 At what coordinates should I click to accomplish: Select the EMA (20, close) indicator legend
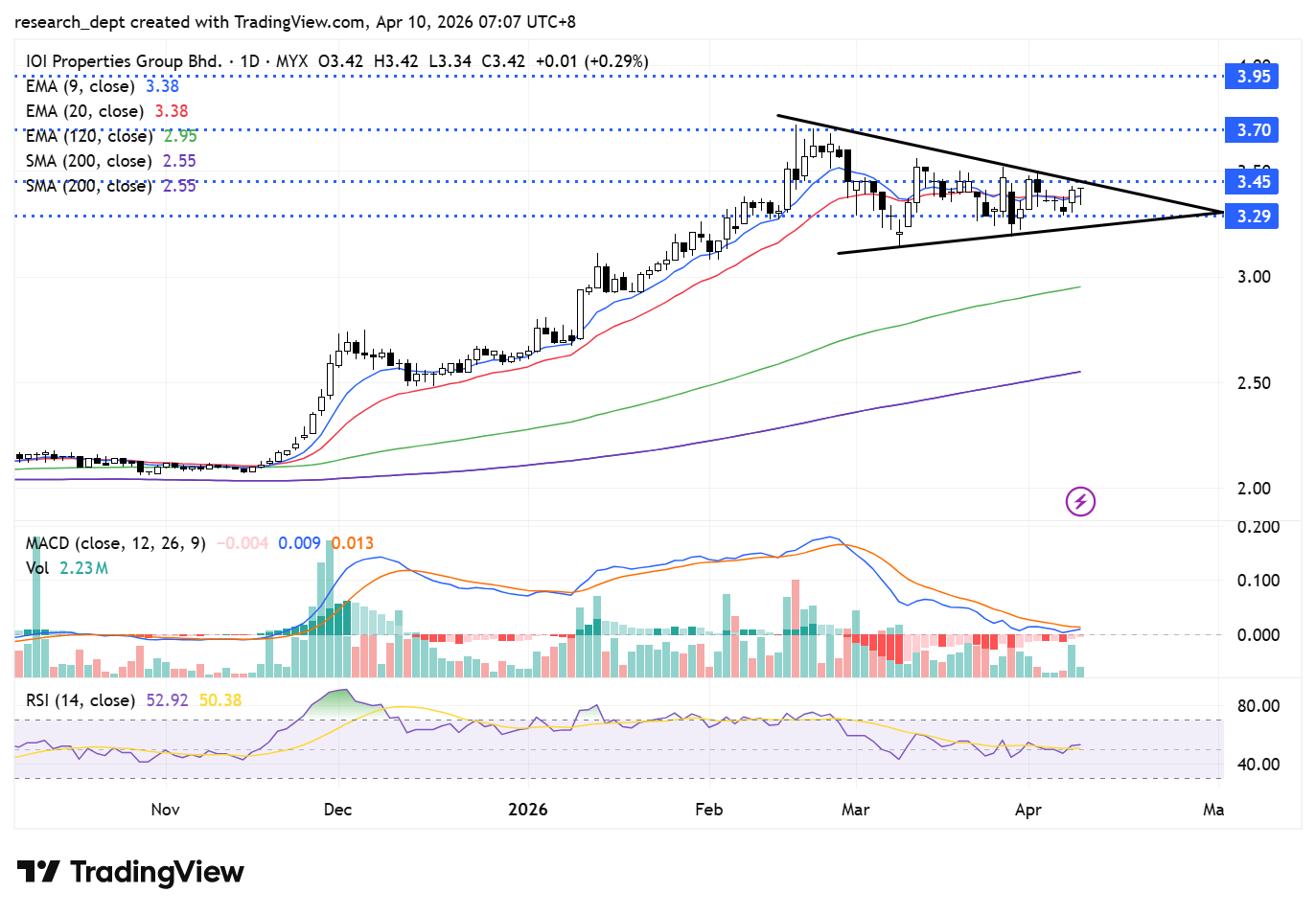click(x=84, y=111)
